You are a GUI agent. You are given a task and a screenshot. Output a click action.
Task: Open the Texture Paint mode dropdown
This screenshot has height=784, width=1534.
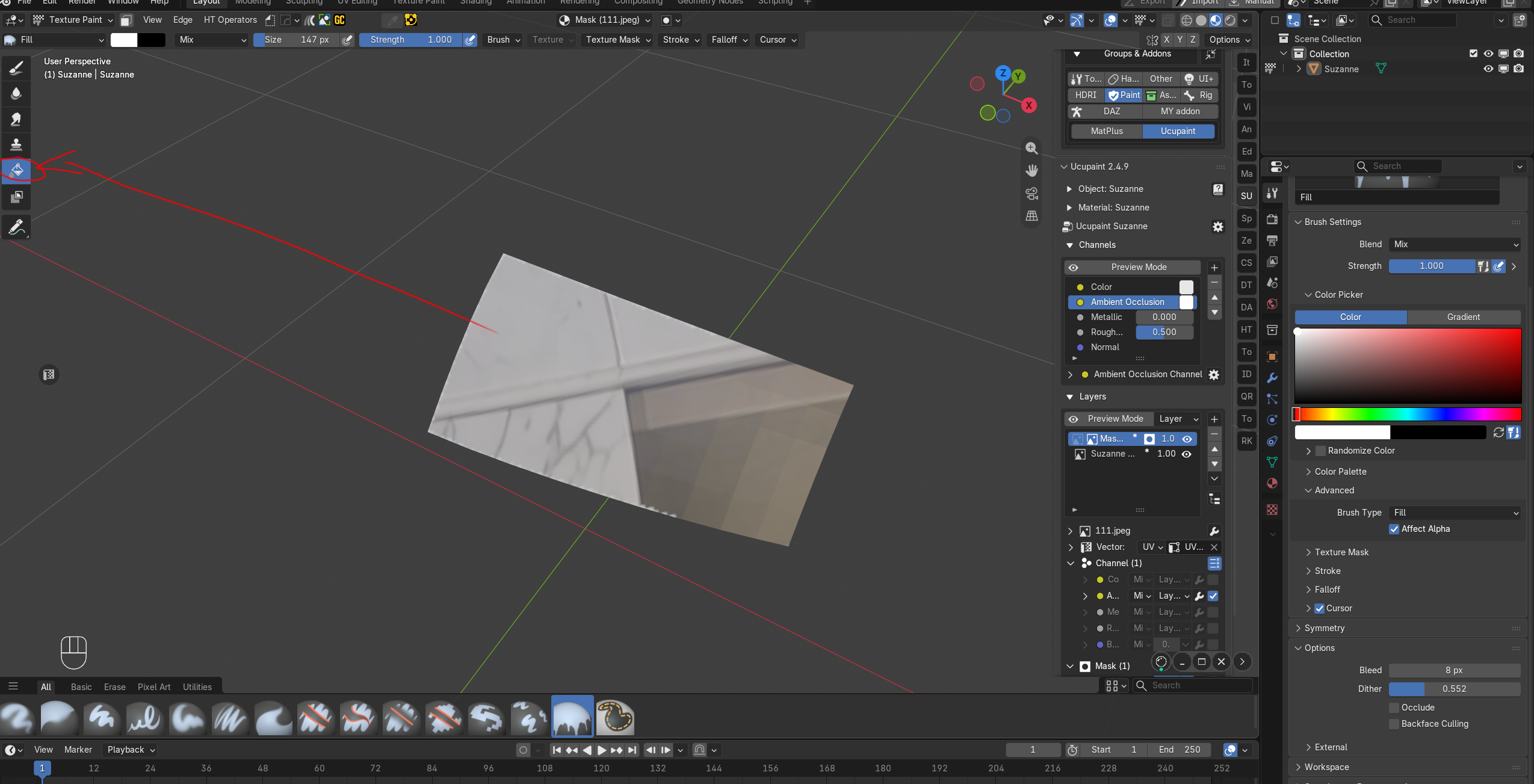(x=73, y=20)
